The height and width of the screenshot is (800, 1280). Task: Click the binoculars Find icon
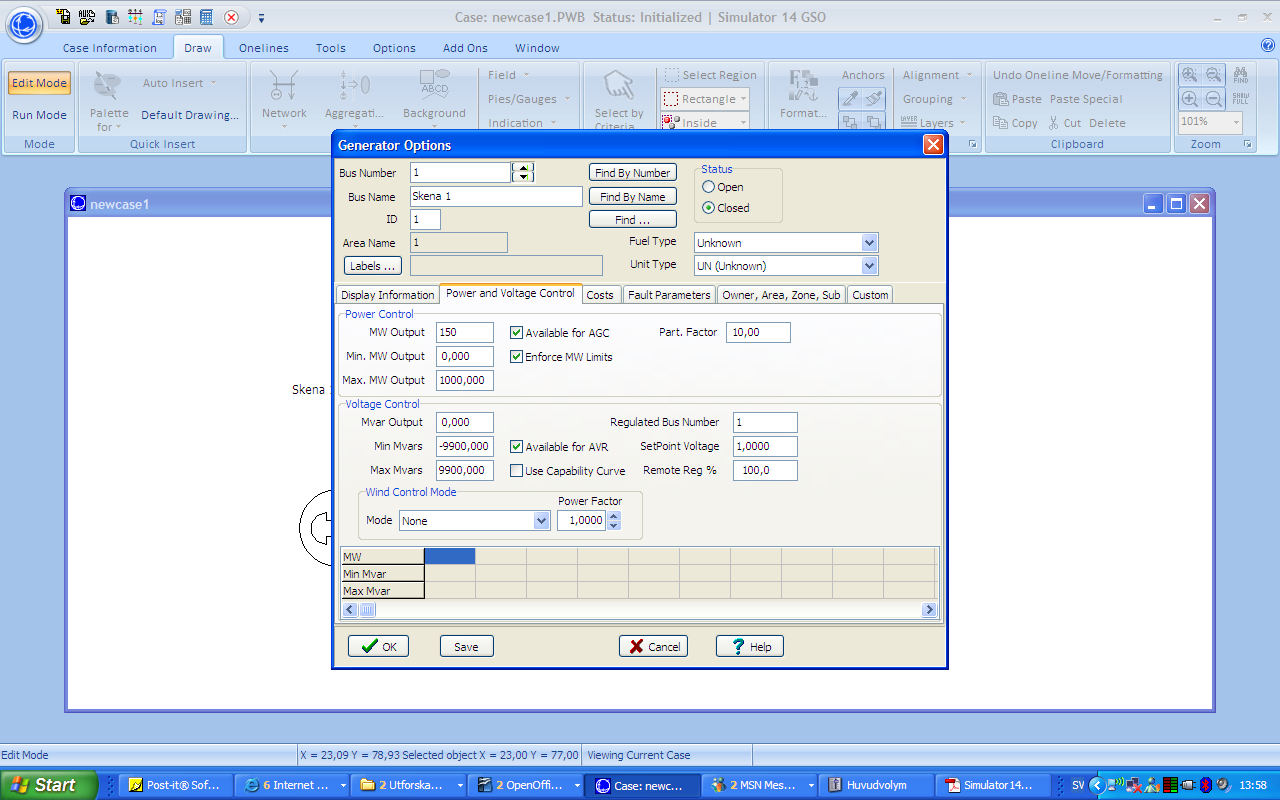tap(1241, 75)
